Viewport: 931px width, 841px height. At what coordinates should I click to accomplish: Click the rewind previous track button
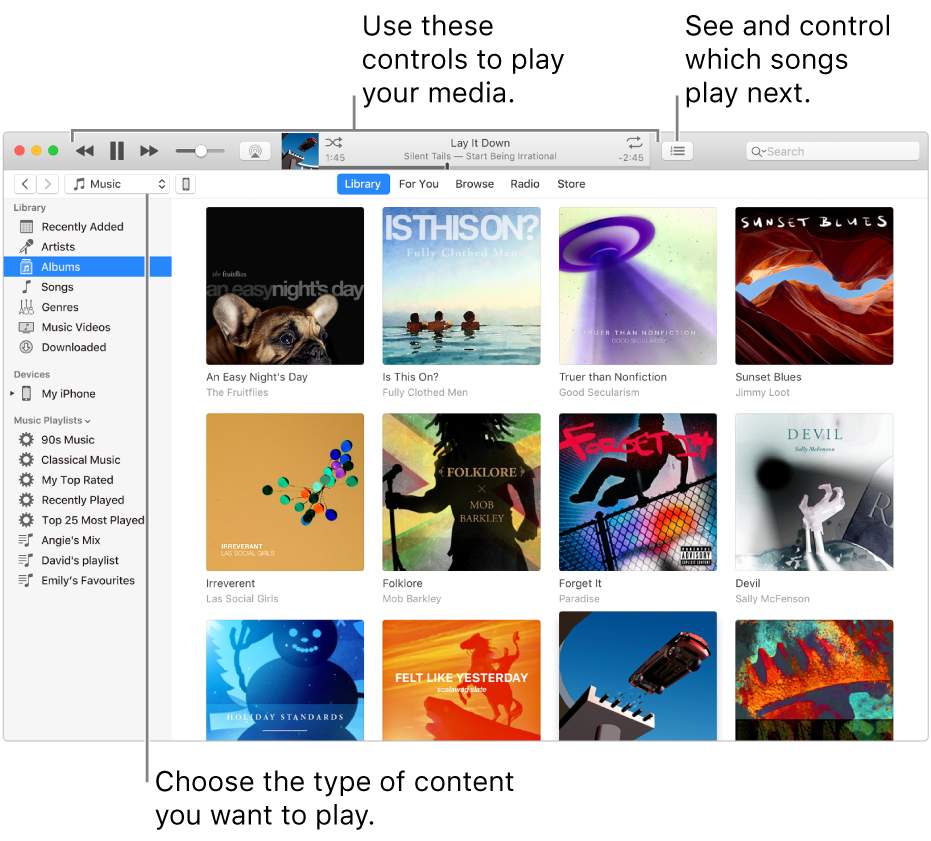[85, 151]
